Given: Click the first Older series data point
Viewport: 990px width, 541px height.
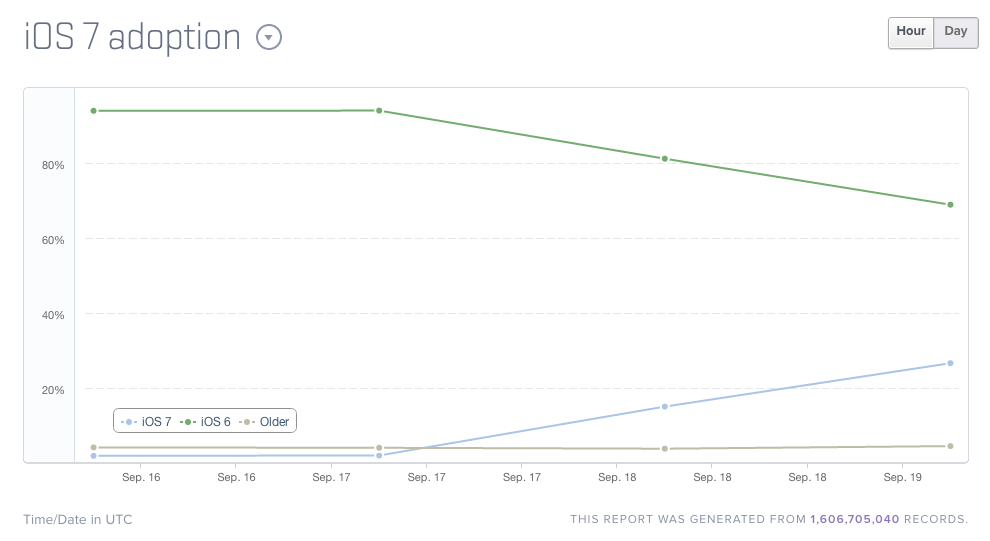Looking at the screenshot, I should point(93,448).
